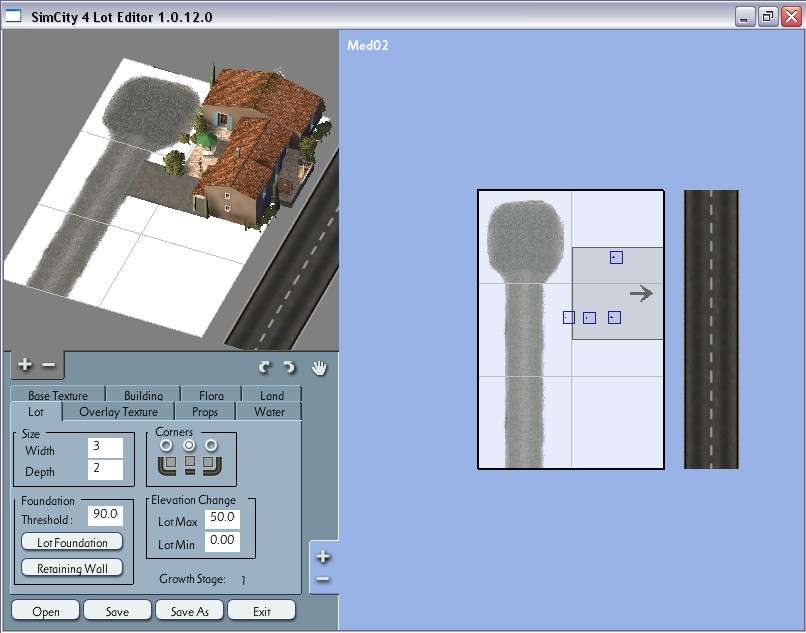Image resolution: width=806 pixels, height=633 pixels.
Task: Focus the Foundation Threshold field
Action: point(105,515)
